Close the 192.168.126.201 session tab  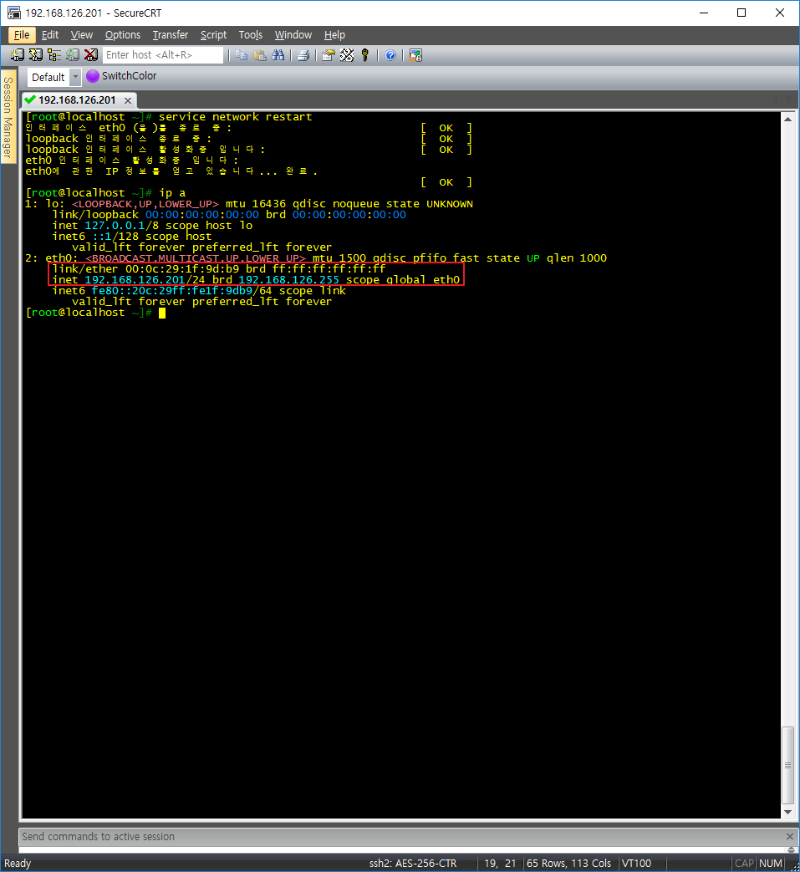(x=126, y=100)
